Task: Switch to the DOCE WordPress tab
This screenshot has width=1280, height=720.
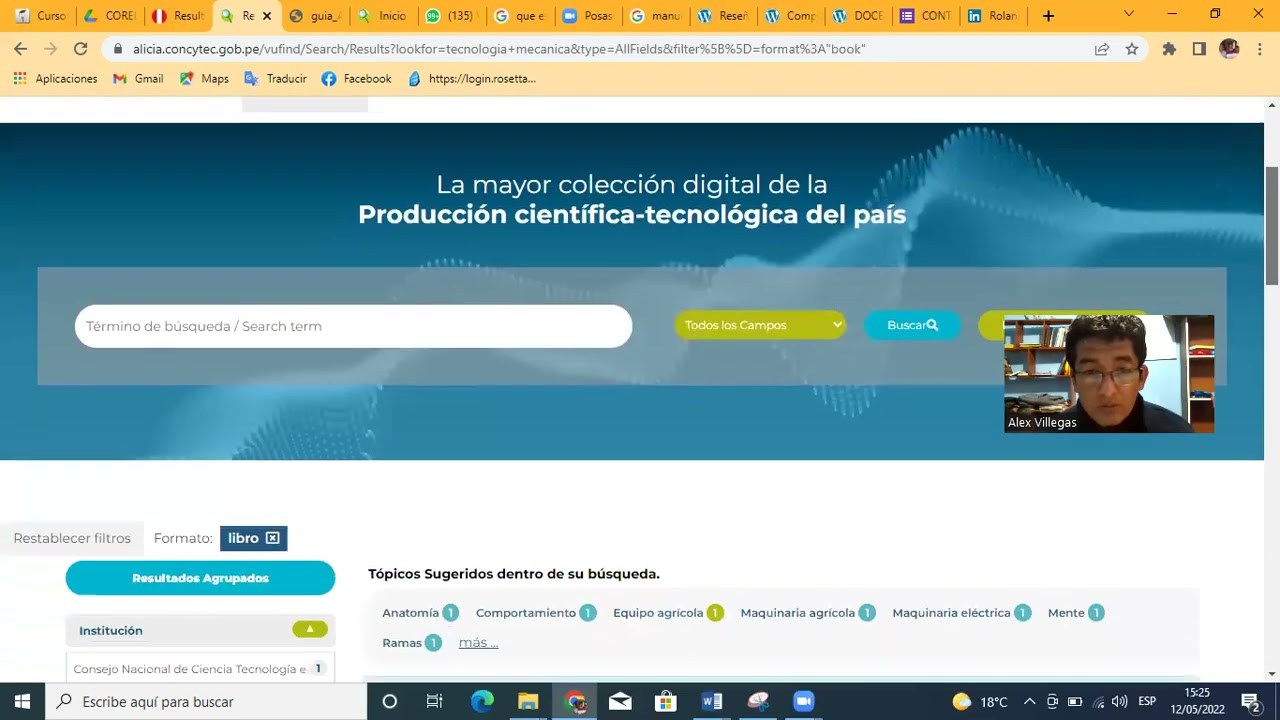Action: (858, 16)
